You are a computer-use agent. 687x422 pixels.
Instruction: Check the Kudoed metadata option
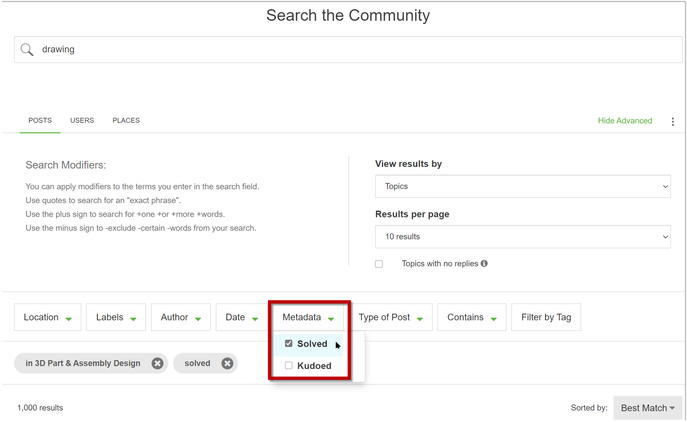pyautogui.click(x=289, y=366)
